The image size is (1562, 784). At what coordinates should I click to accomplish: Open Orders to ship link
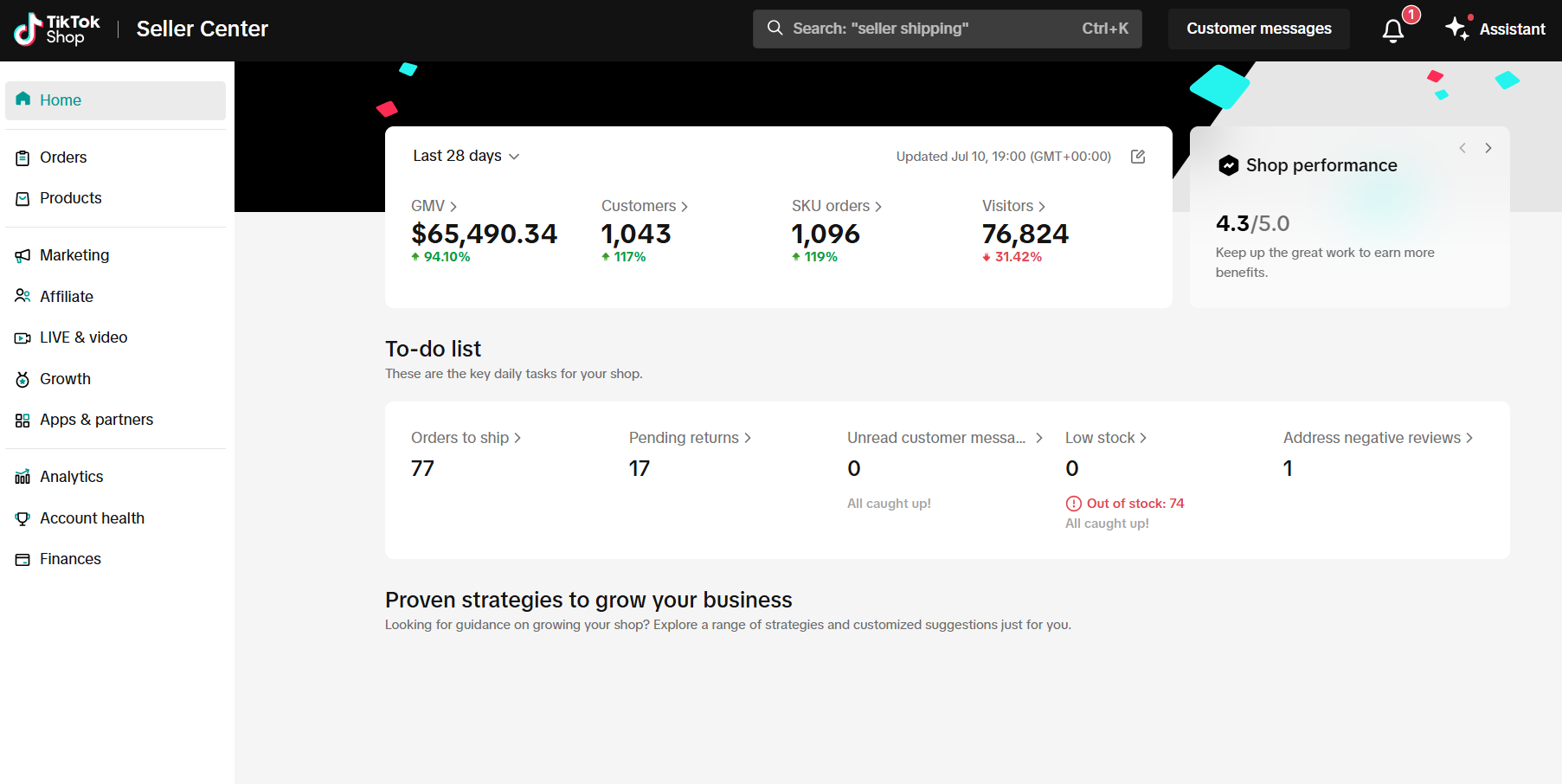point(466,438)
